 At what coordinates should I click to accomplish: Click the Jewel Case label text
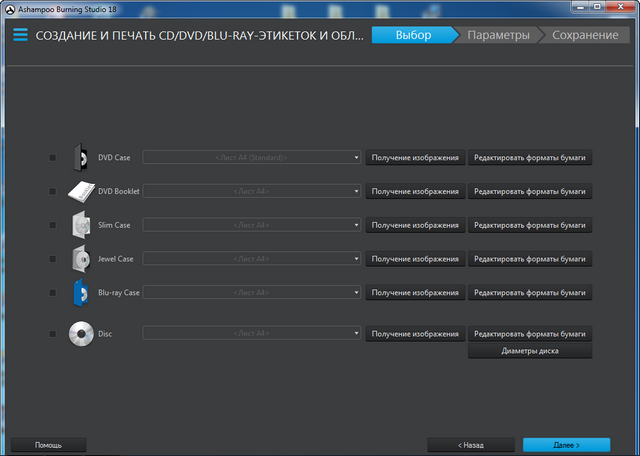[116, 259]
